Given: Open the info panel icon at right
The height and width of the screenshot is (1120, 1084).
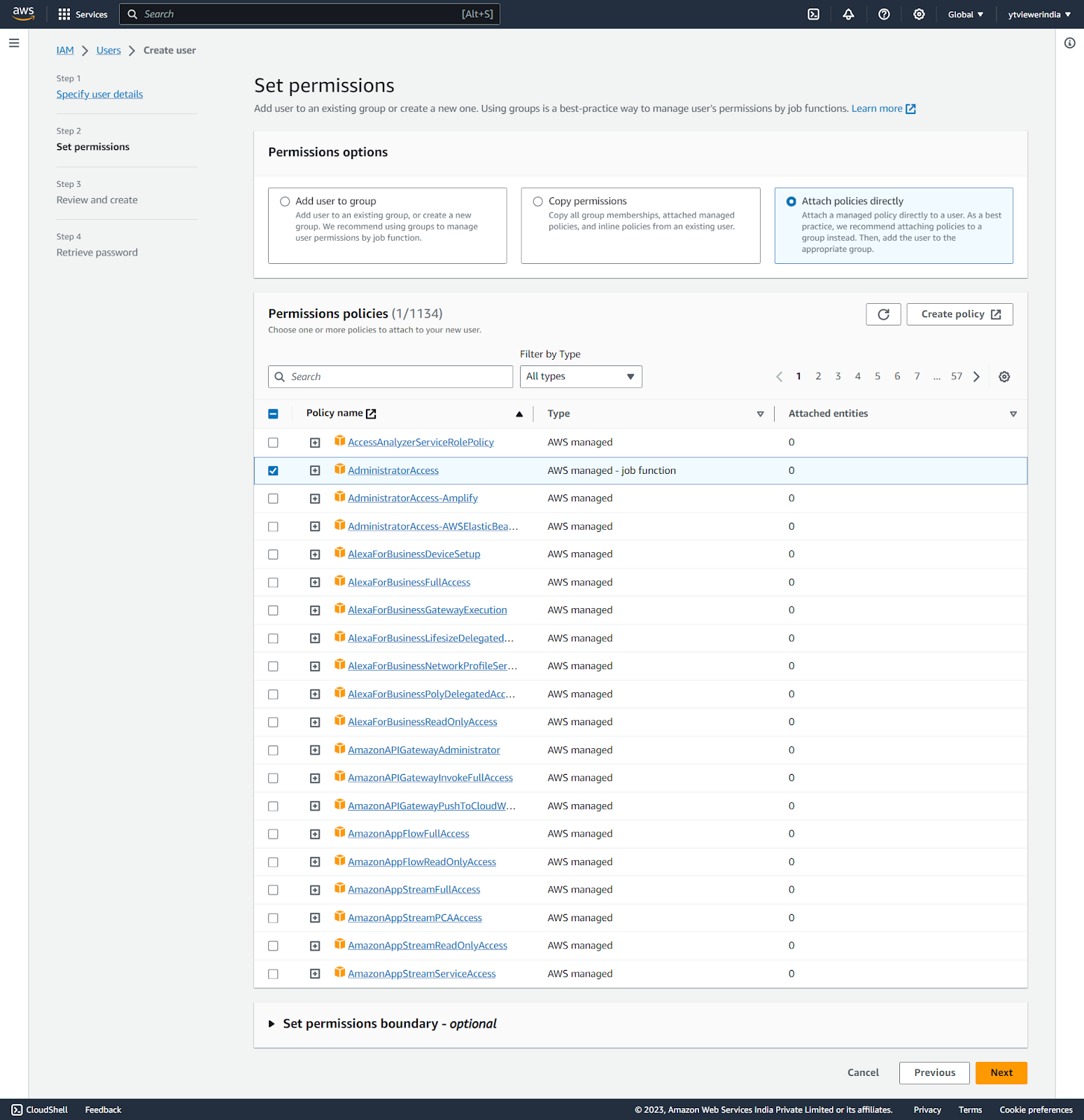Looking at the screenshot, I should [x=1069, y=43].
